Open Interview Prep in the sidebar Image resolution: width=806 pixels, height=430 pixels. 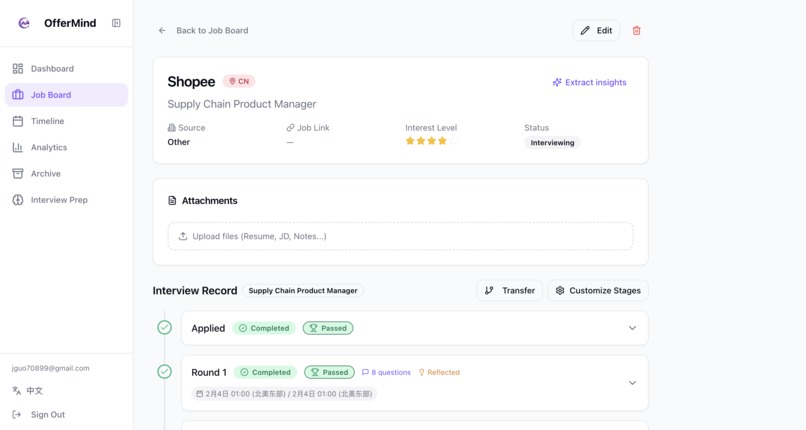tap(66, 200)
